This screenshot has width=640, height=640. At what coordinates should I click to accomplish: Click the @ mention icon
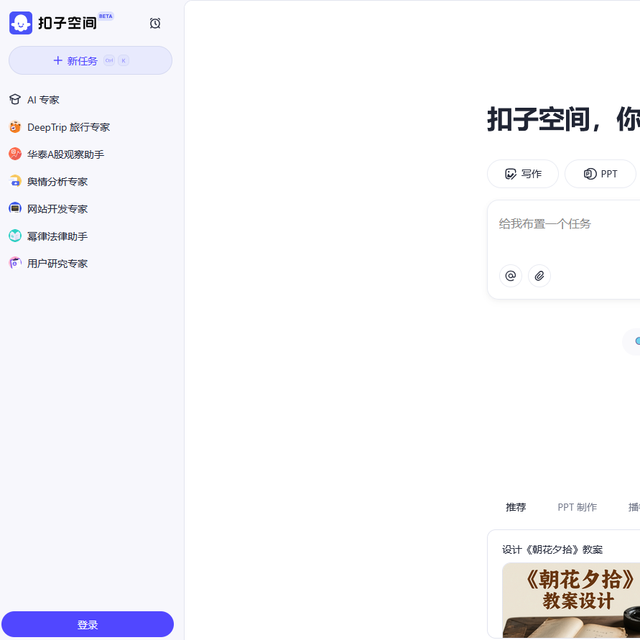coord(510,276)
